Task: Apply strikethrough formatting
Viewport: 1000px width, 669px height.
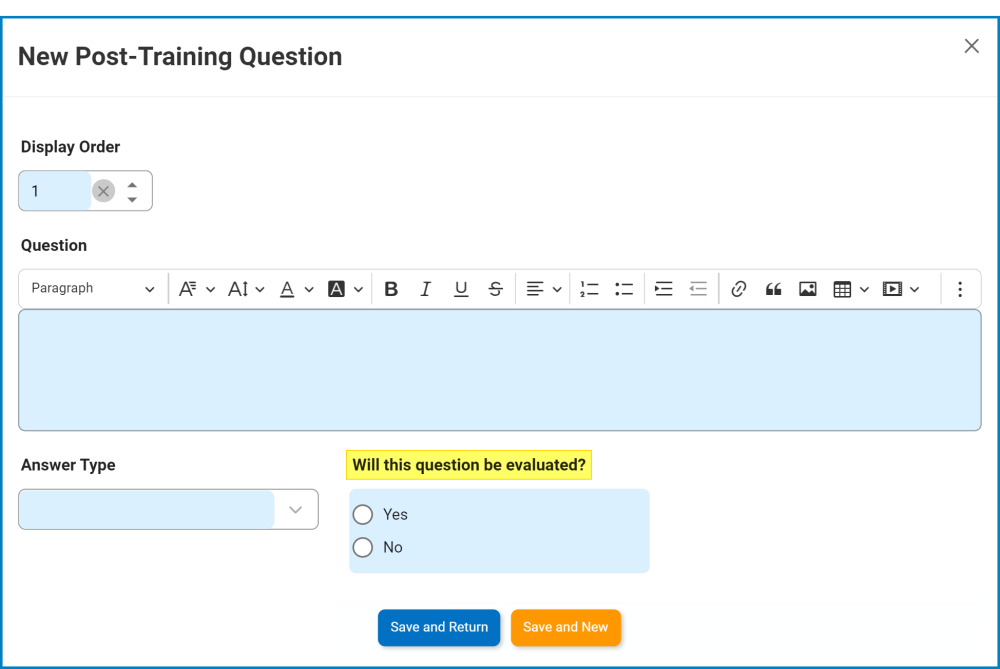Action: [496, 288]
